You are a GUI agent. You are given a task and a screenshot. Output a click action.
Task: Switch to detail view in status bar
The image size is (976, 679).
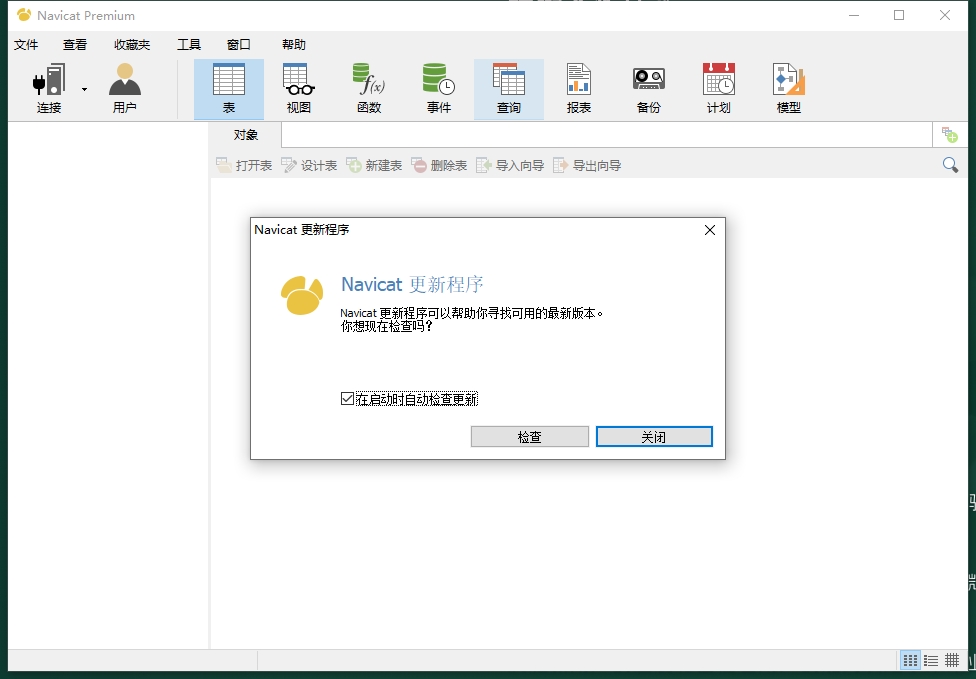point(952,660)
